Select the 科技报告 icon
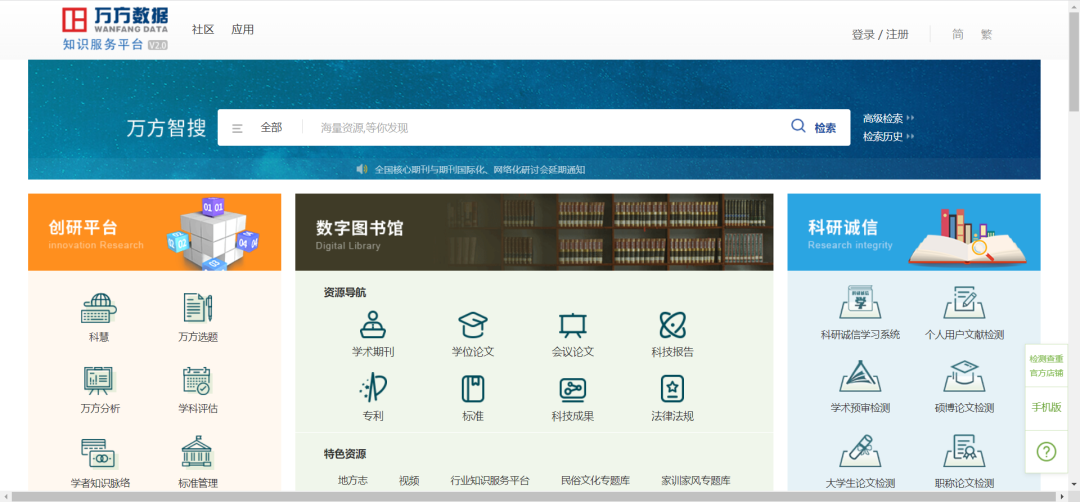Image resolution: width=1080 pixels, height=502 pixels. coord(672,325)
